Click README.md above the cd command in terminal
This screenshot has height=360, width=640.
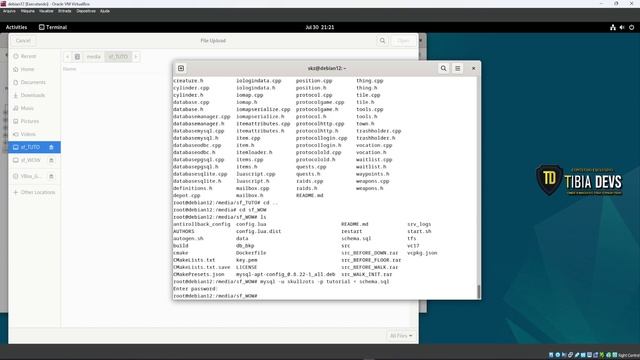309,195
